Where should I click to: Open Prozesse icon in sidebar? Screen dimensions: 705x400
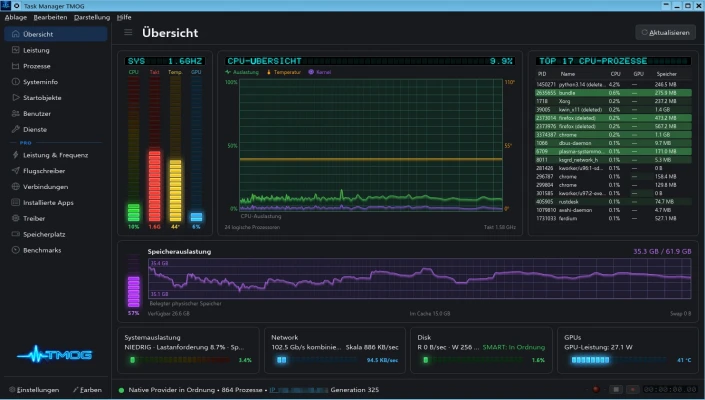16,66
